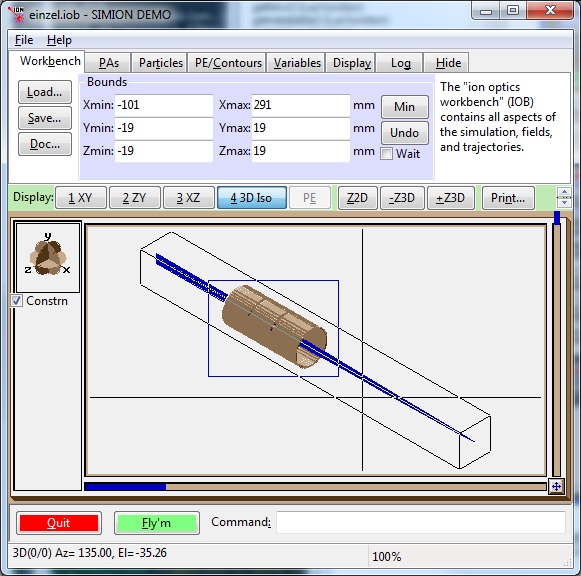This screenshot has width=581, height=576.
Task: Click the PE view button
Action: click(310, 198)
